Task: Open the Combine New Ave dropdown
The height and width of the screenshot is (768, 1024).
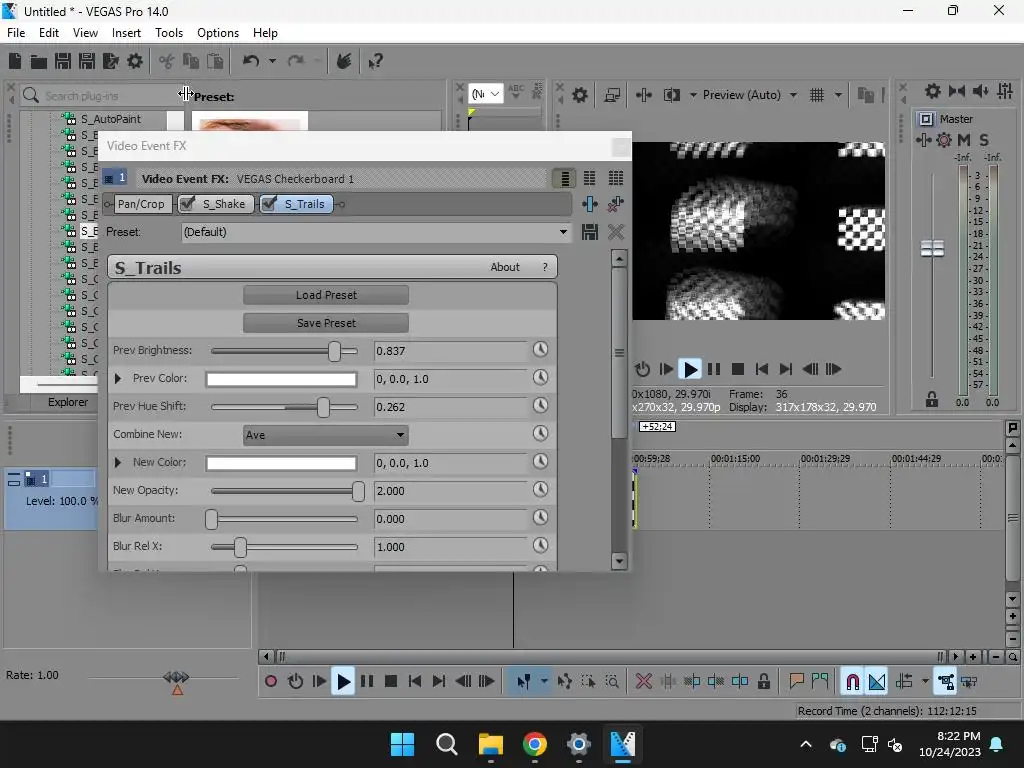Action: point(325,435)
